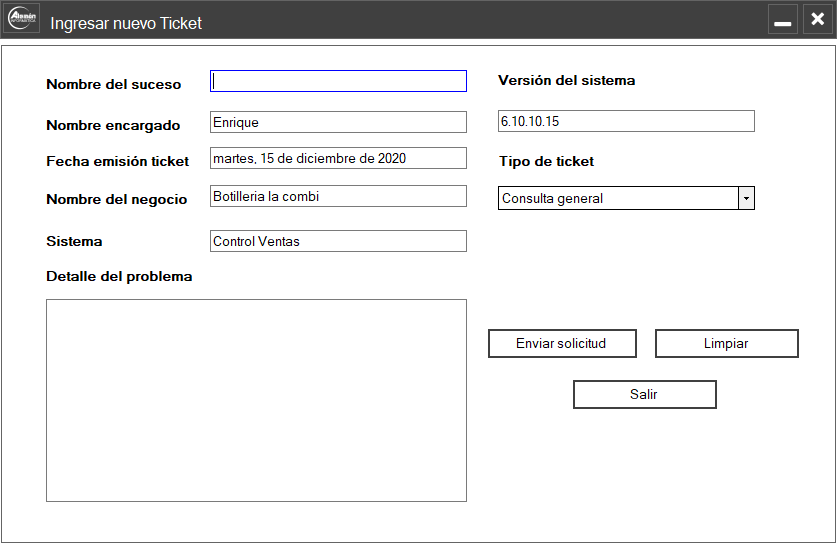The image size is (837, 544).
Task: Click the Versión del sistema label
Action: tap(566, 80)
